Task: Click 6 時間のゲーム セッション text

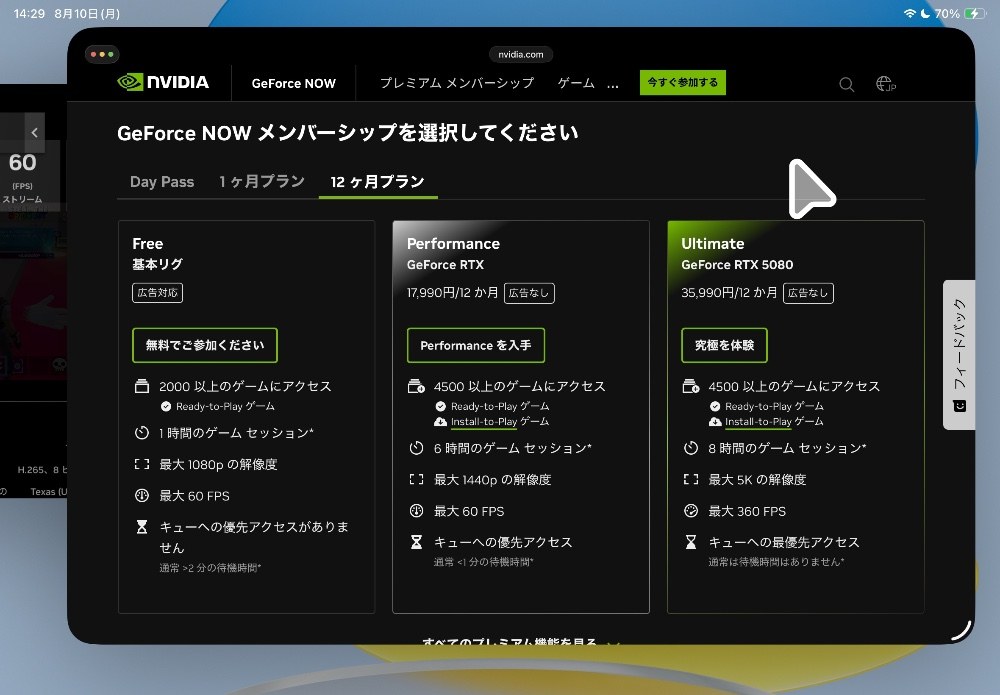Action: tap(513, 448)
